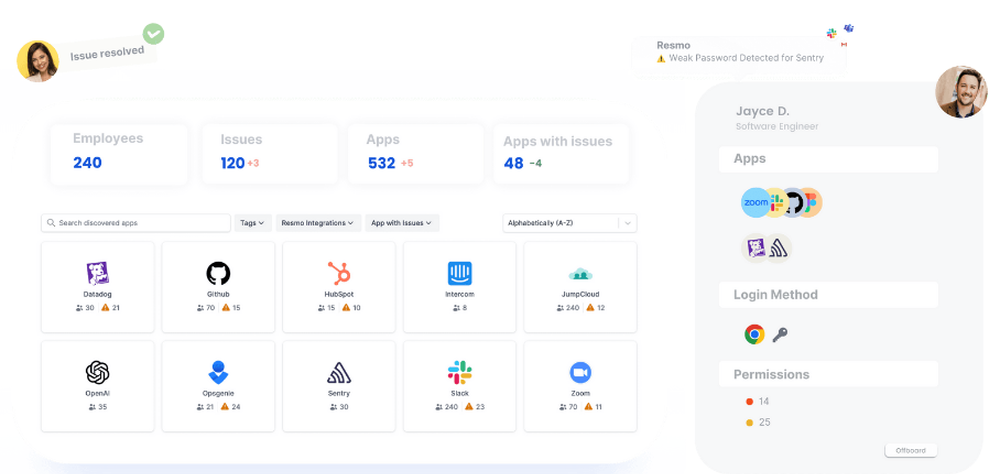Click Jayce D. profile photo
Image resolution: width=1000 pixels, height=474 pixels.
pyautogui.click(x=961, y=92)
